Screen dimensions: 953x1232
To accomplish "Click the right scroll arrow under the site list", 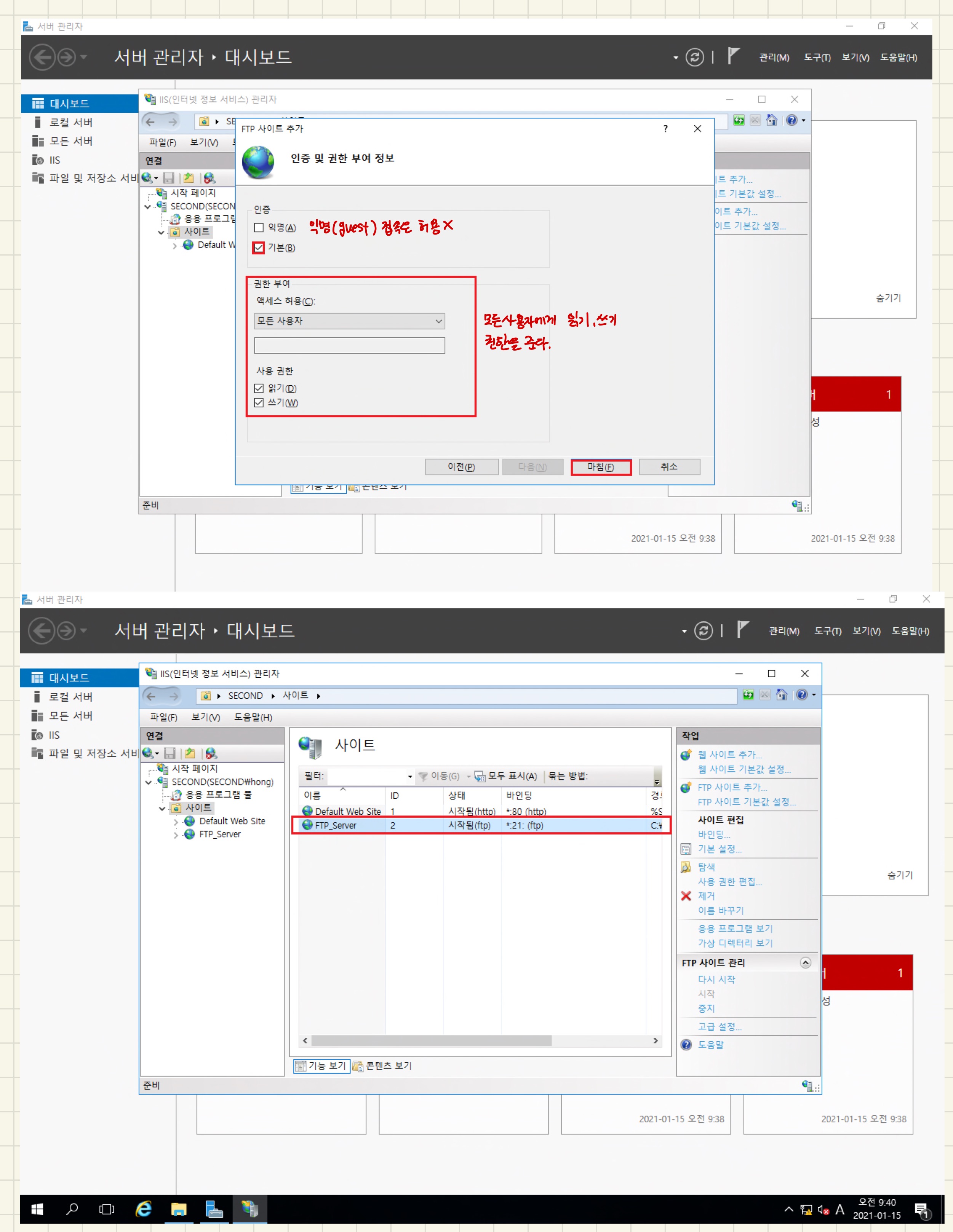I will pos(656,1041).
